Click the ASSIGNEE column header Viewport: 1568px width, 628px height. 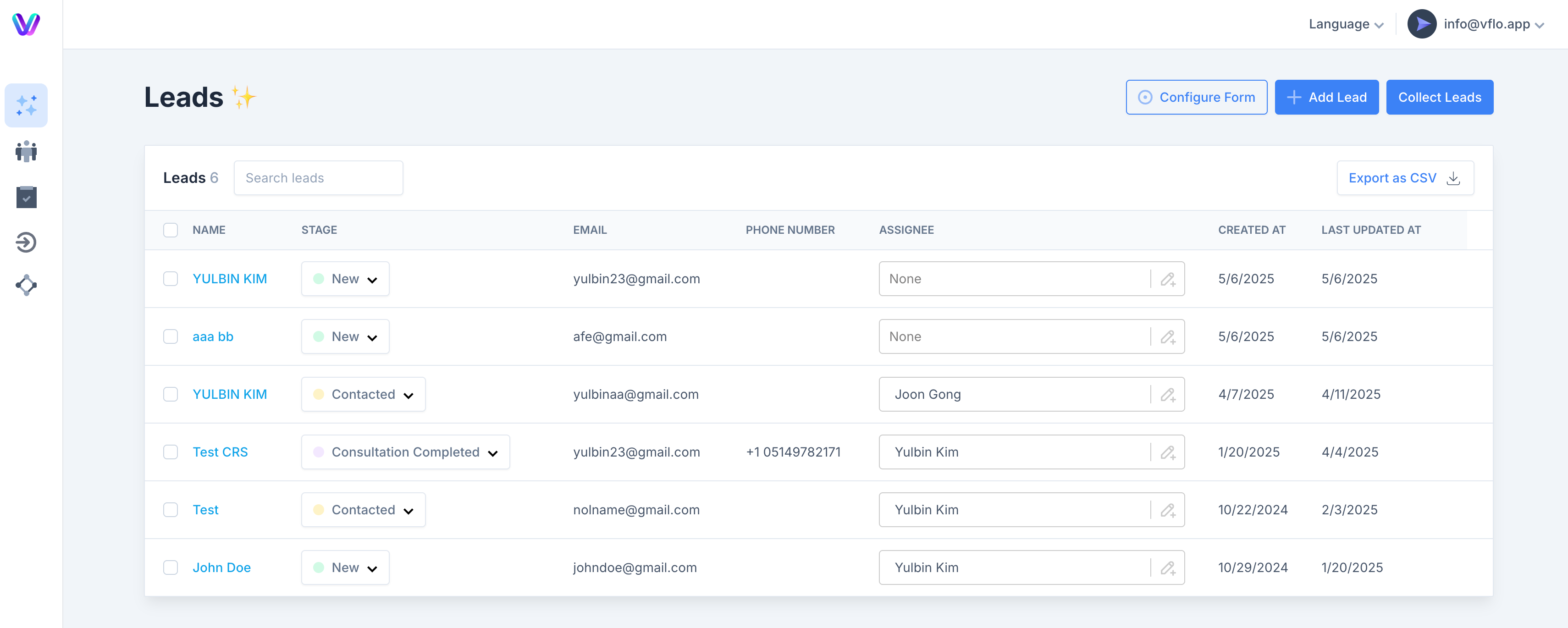pyautogui.click(x=906, y=230)
